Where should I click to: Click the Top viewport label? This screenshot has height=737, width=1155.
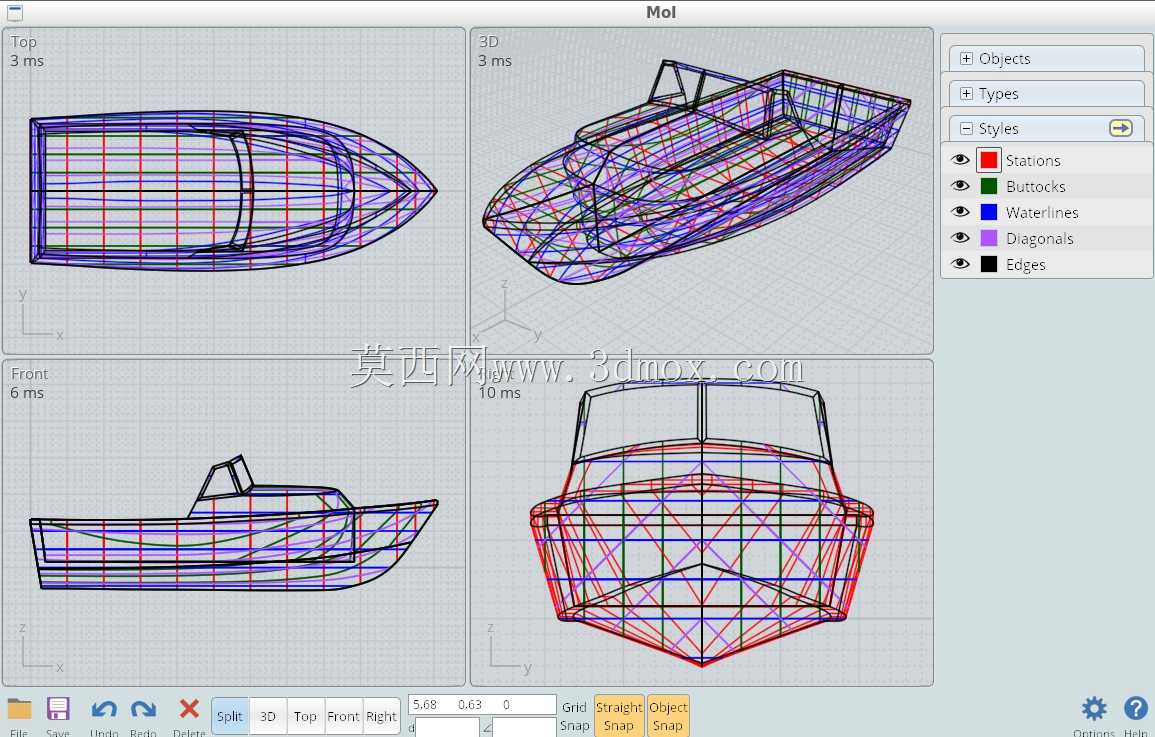(x=24, y=43)
